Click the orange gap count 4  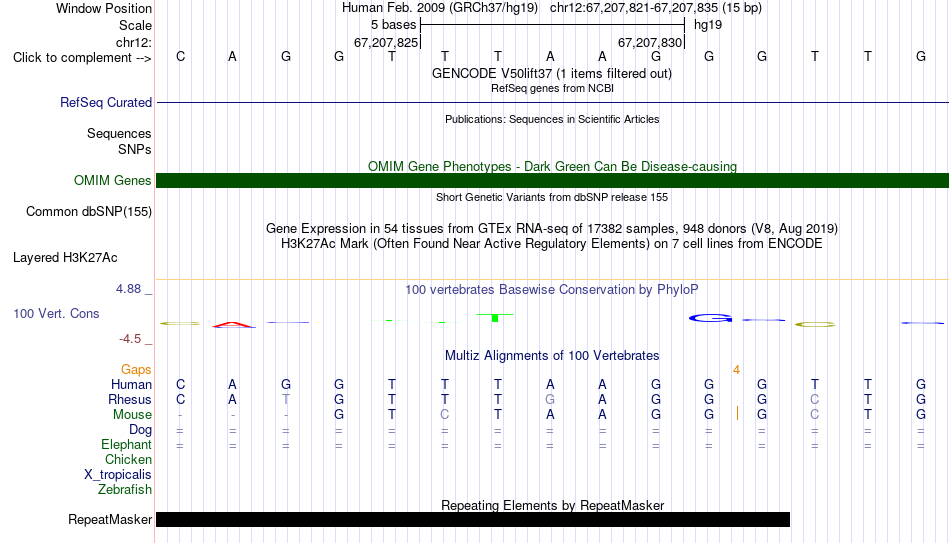[x=736, y=370]
